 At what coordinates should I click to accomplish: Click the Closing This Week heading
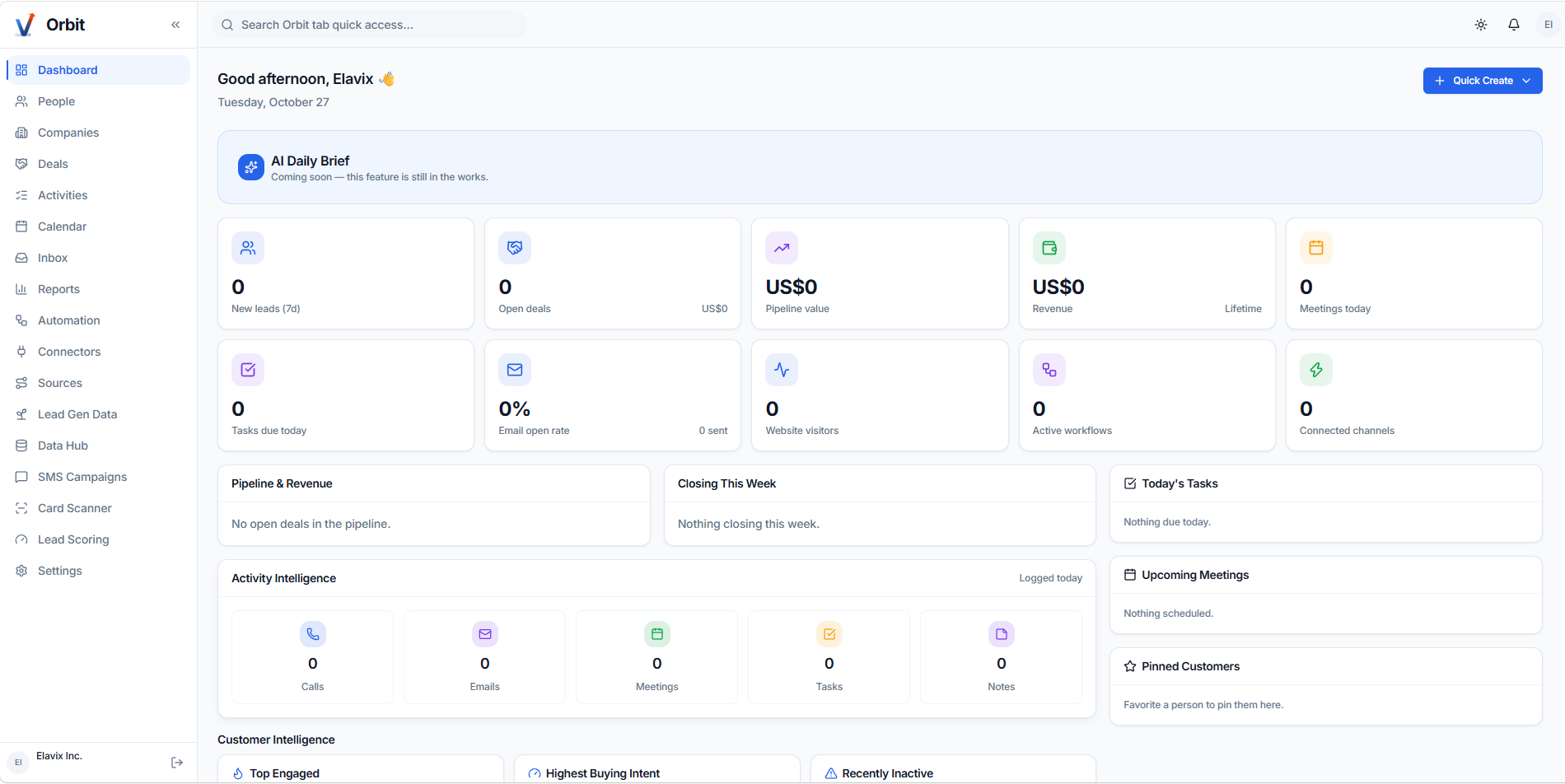726,483
